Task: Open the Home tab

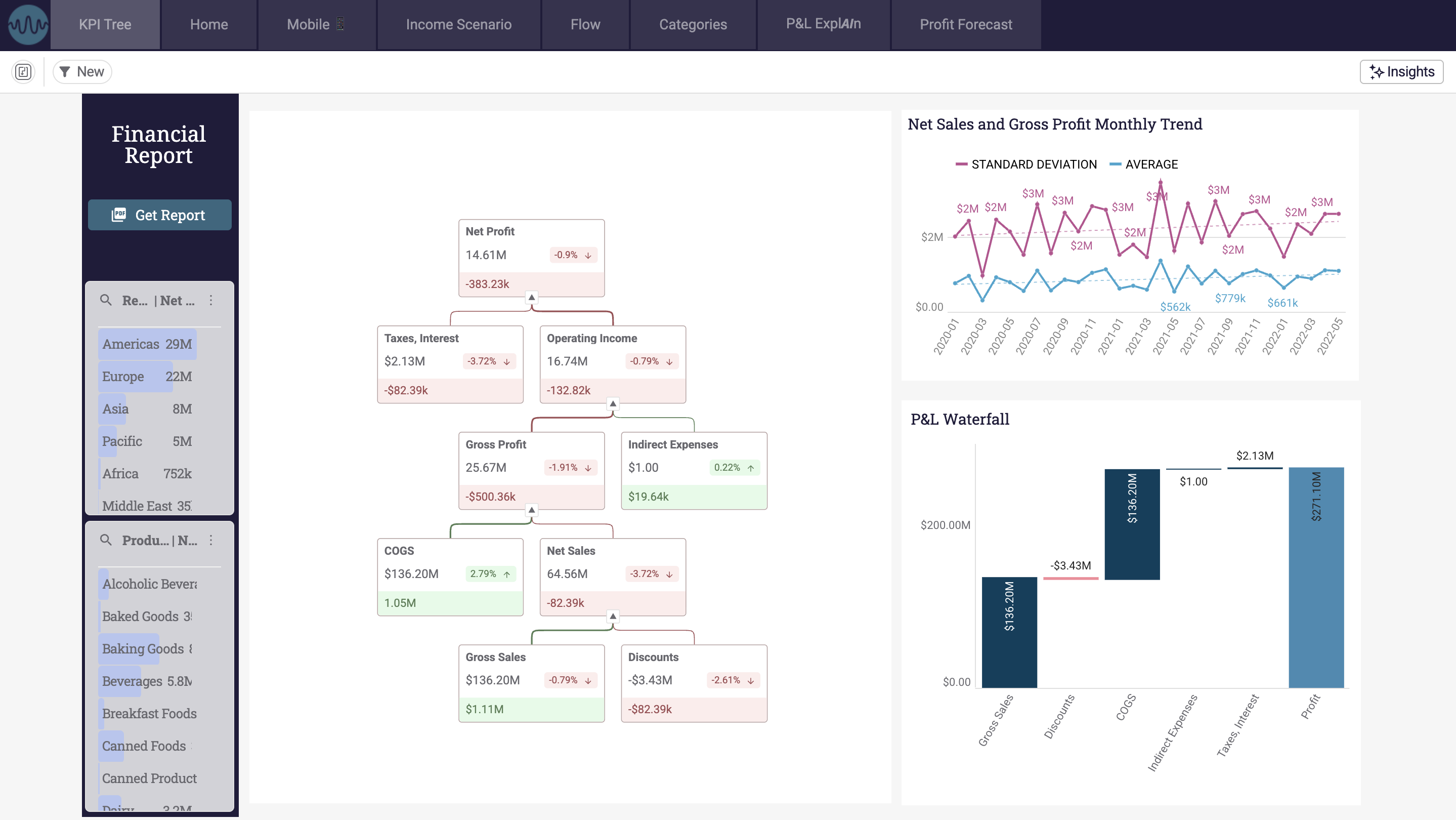Action: click(209, 24)
